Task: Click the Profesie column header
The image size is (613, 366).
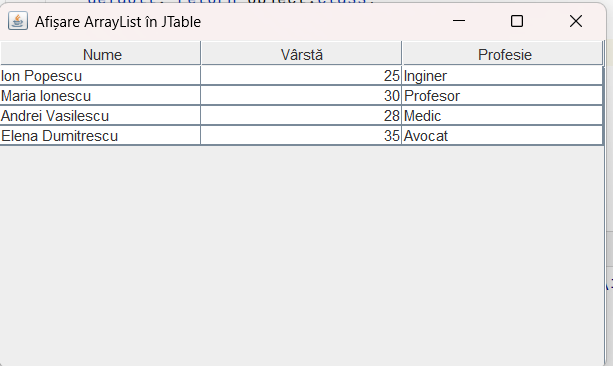Action: [x=502, y=54]
